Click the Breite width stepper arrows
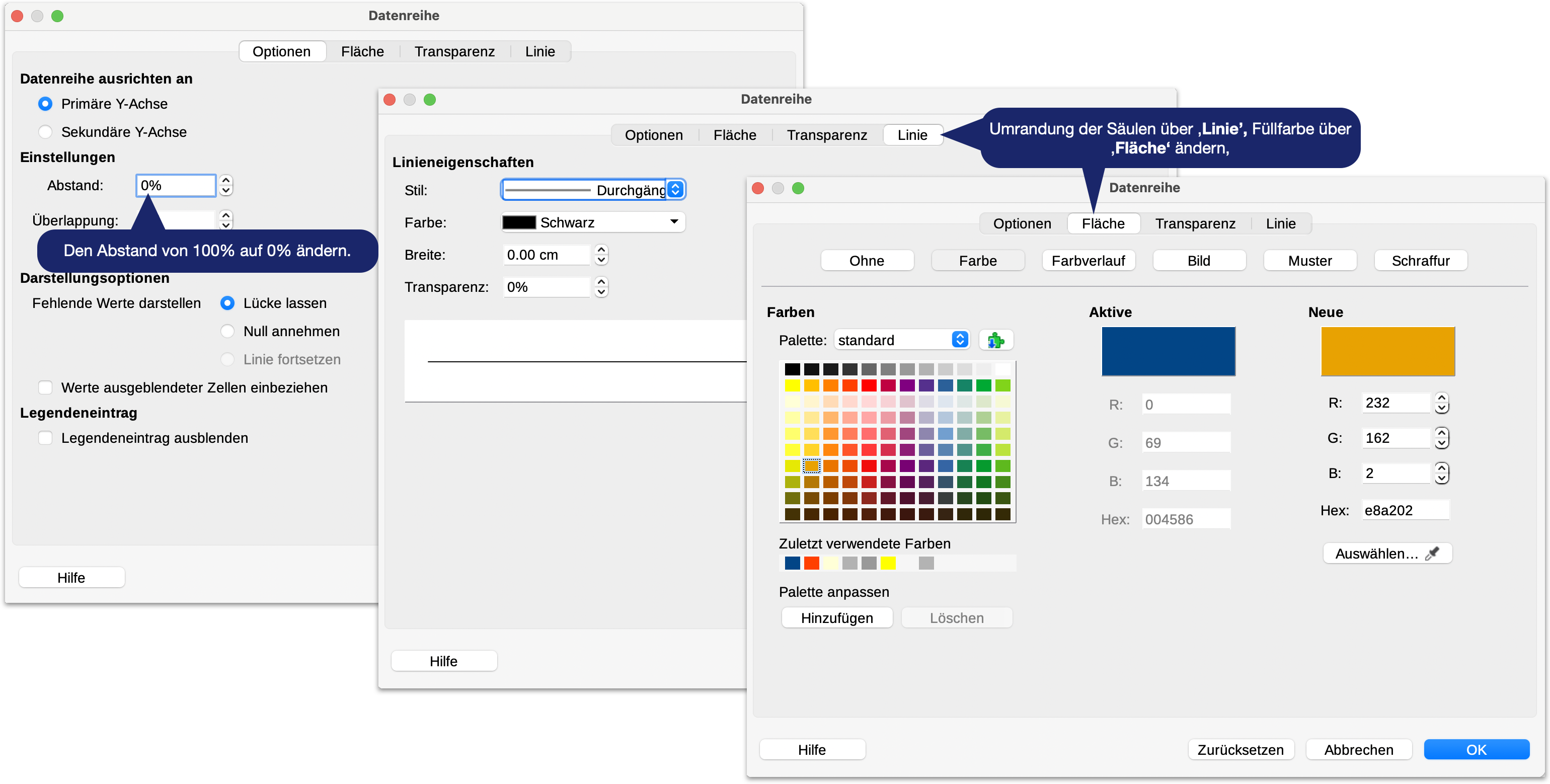Viewport: 1550px width, 784px height. click(x=600, y=255)
